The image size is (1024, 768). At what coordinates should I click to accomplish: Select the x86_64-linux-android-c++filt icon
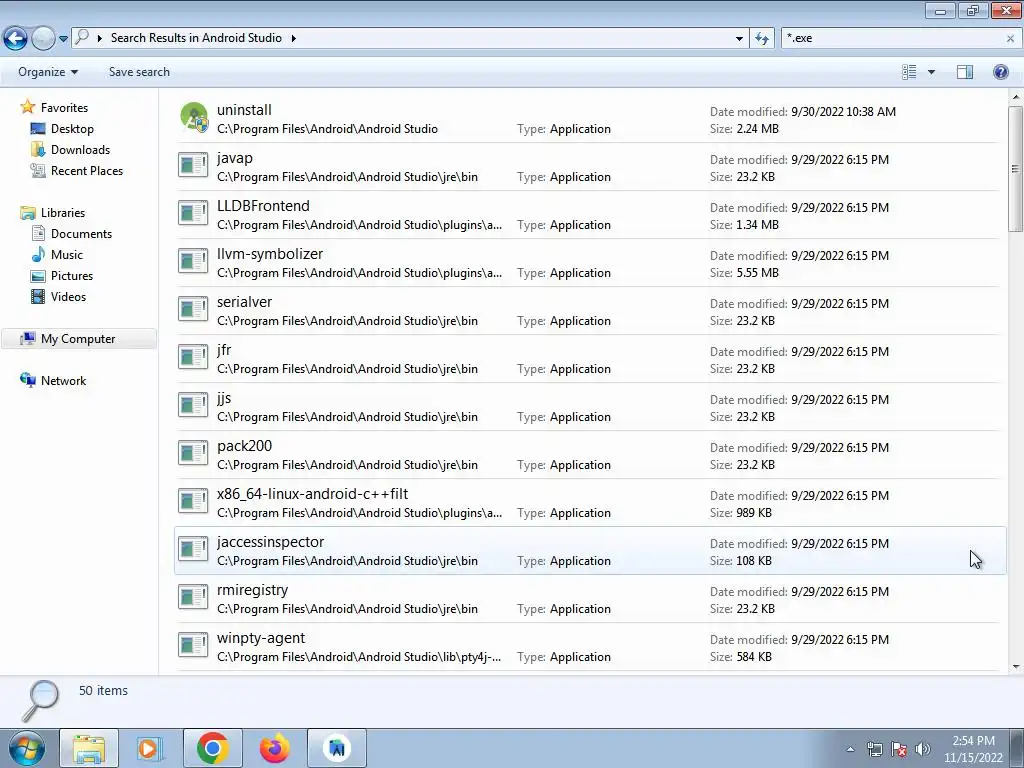pyautogui.click(x=193, y=501)
